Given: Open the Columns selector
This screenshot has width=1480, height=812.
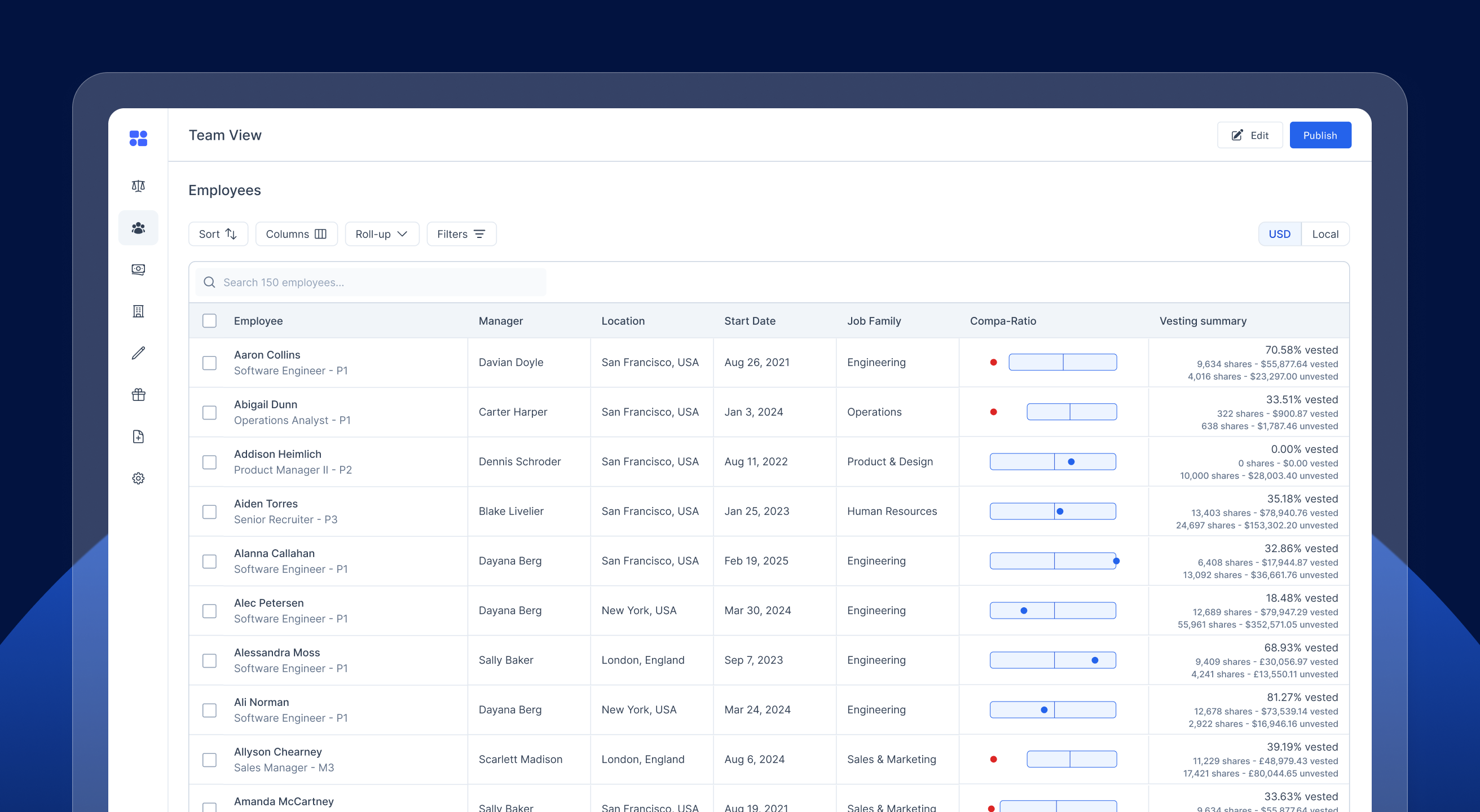Looking at the screenshot, I should [x=296, y=233].
